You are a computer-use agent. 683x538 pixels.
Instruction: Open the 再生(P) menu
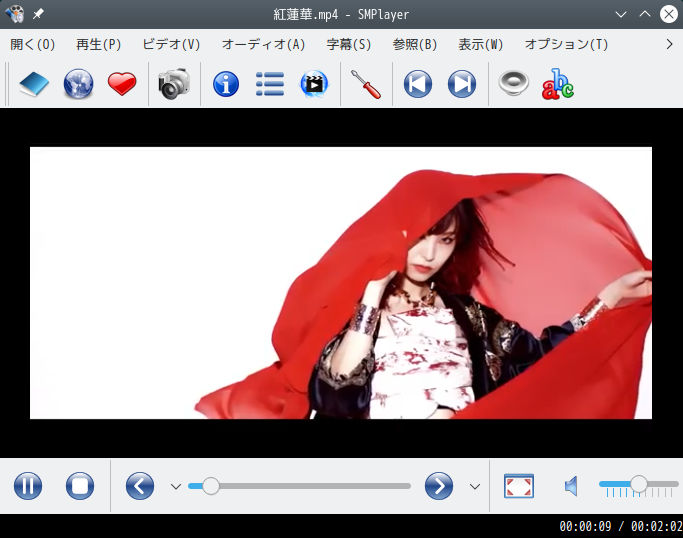pyautogui.click(x=98, y=44)
